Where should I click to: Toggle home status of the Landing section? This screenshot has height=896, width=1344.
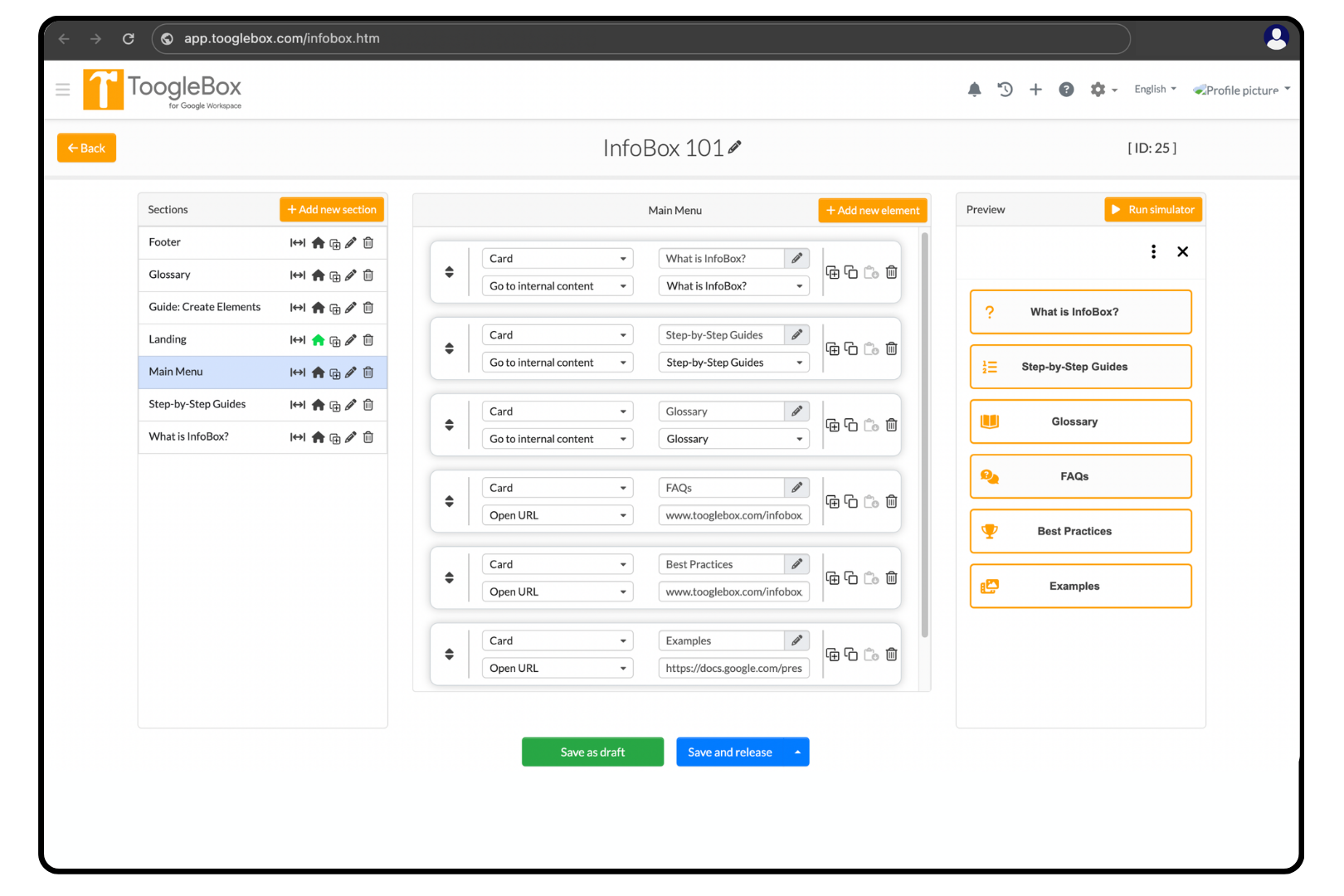(318, 339)
